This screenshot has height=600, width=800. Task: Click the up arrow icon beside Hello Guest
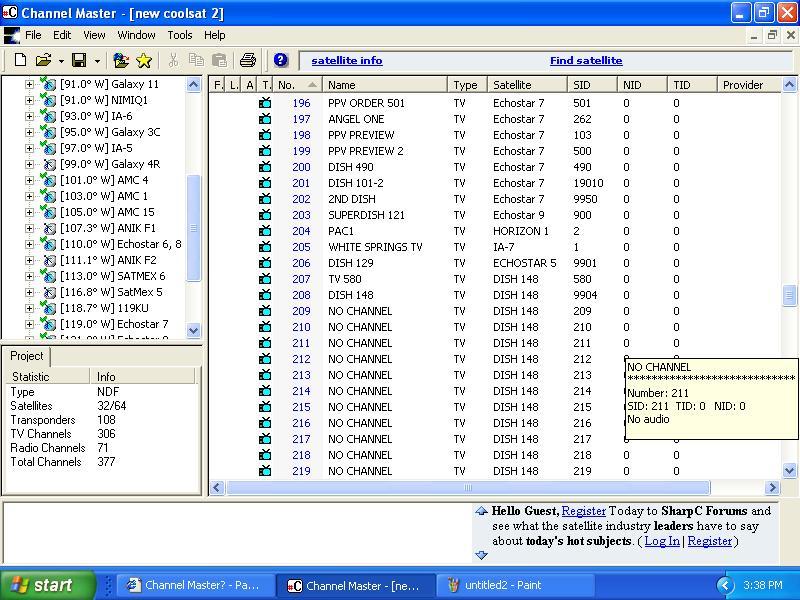[x=481, y=511]
